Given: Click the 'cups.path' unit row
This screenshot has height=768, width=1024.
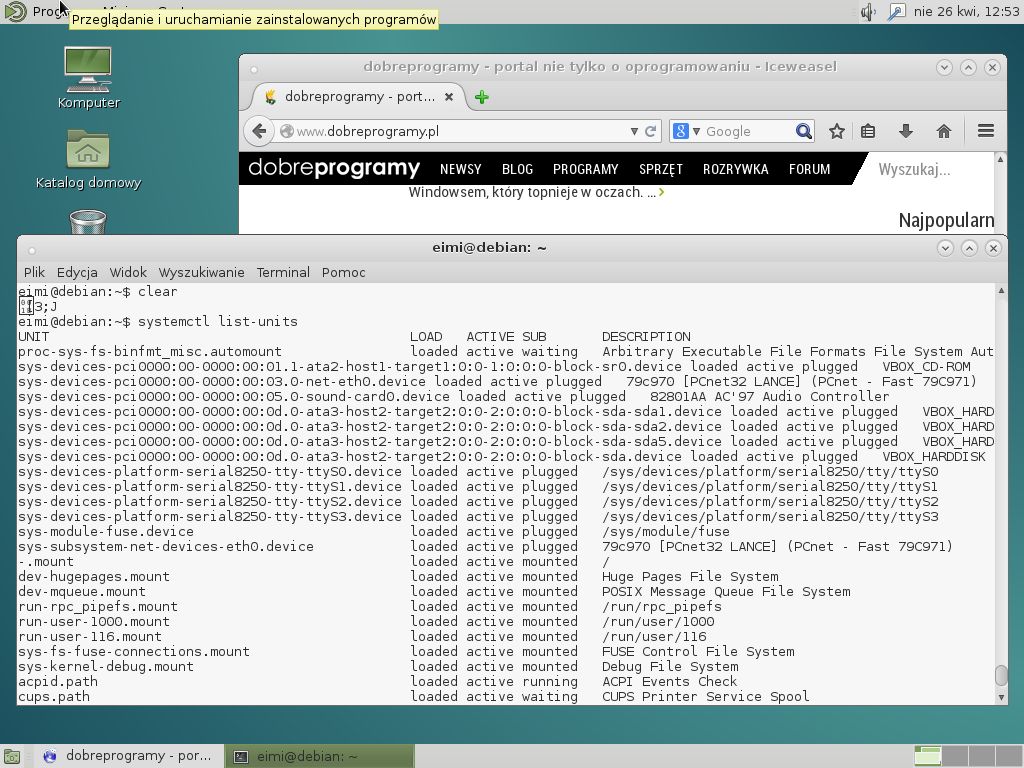Looking at the screenshot, I should [413, 697].
